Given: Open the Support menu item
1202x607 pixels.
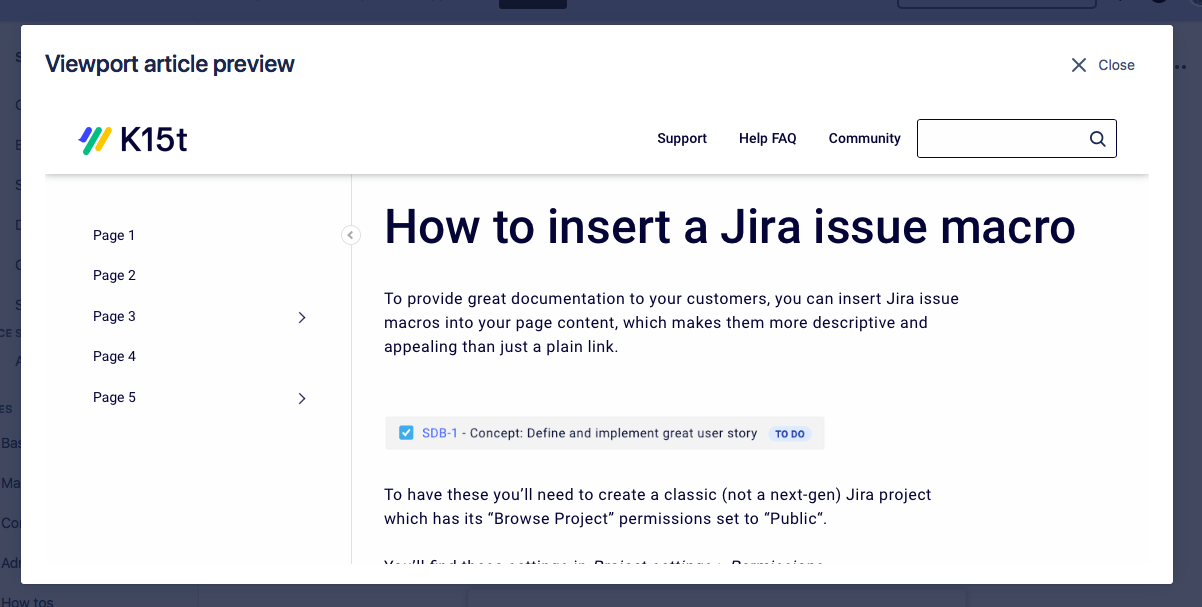Looking at the screenshot, I should 682,139.
